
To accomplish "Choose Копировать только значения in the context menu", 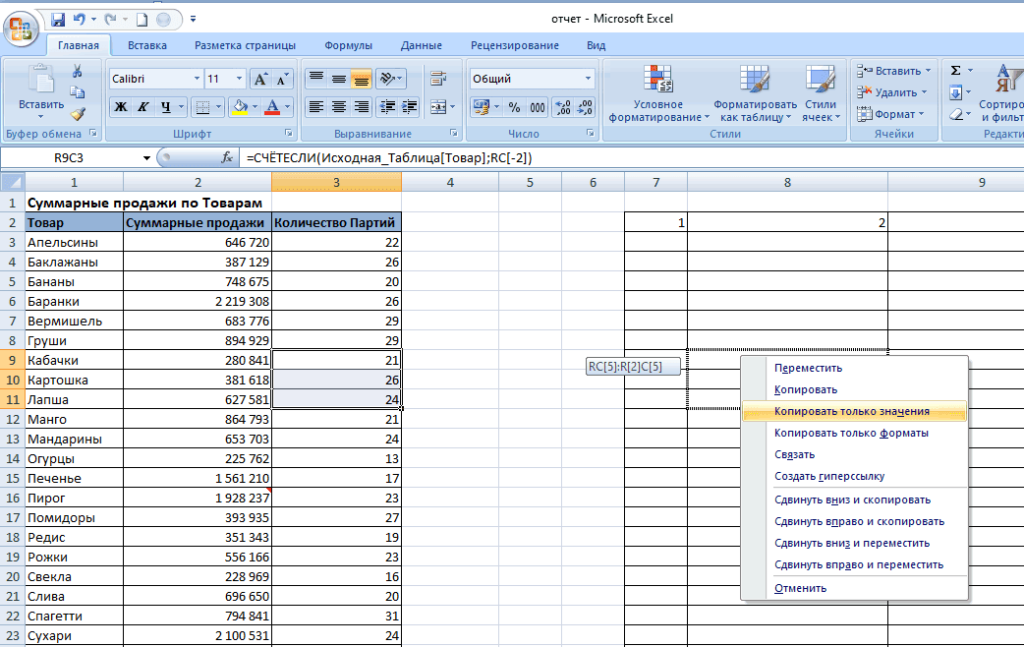I will click(854, 411).
